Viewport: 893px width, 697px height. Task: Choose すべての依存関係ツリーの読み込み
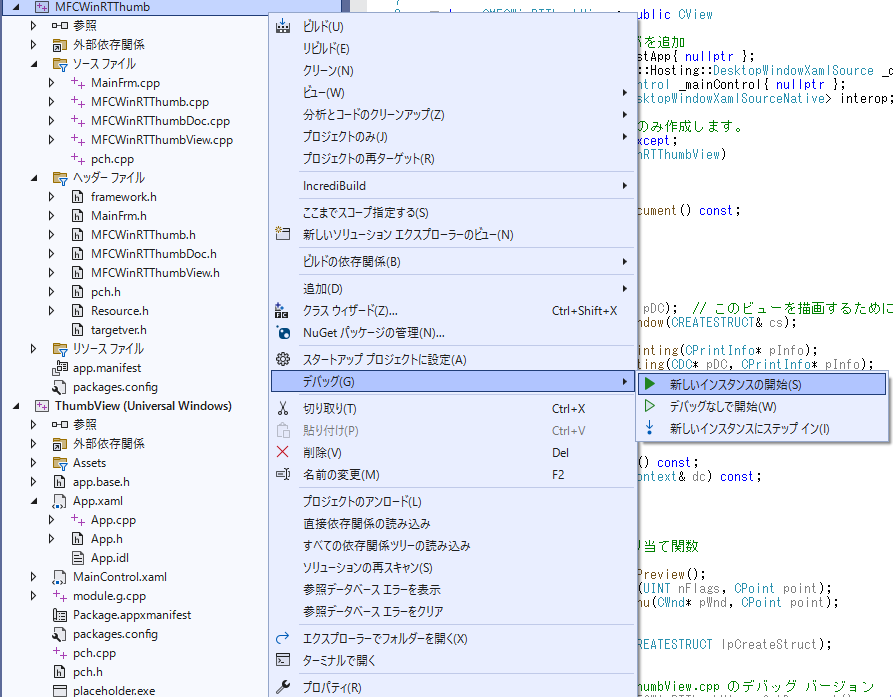coord(453,546)
